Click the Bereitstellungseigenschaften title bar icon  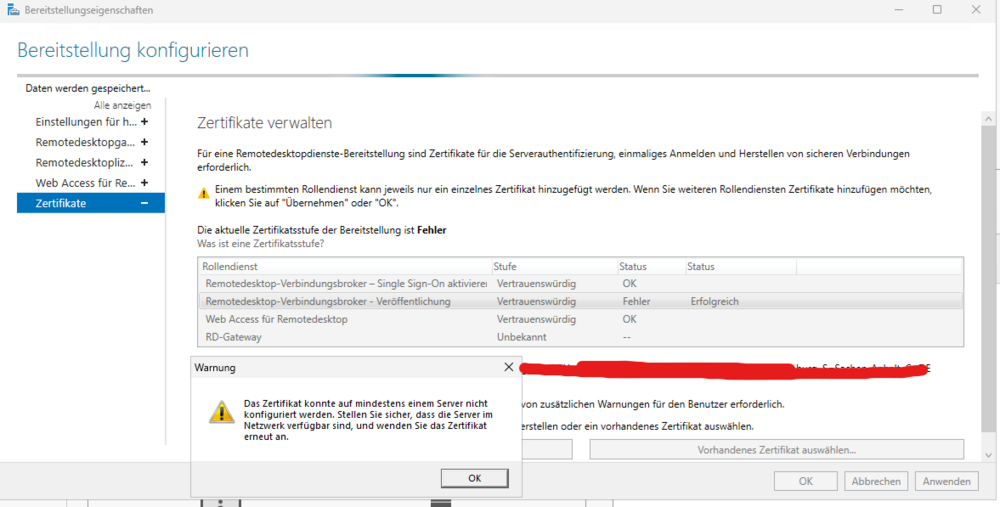point(12,10)
